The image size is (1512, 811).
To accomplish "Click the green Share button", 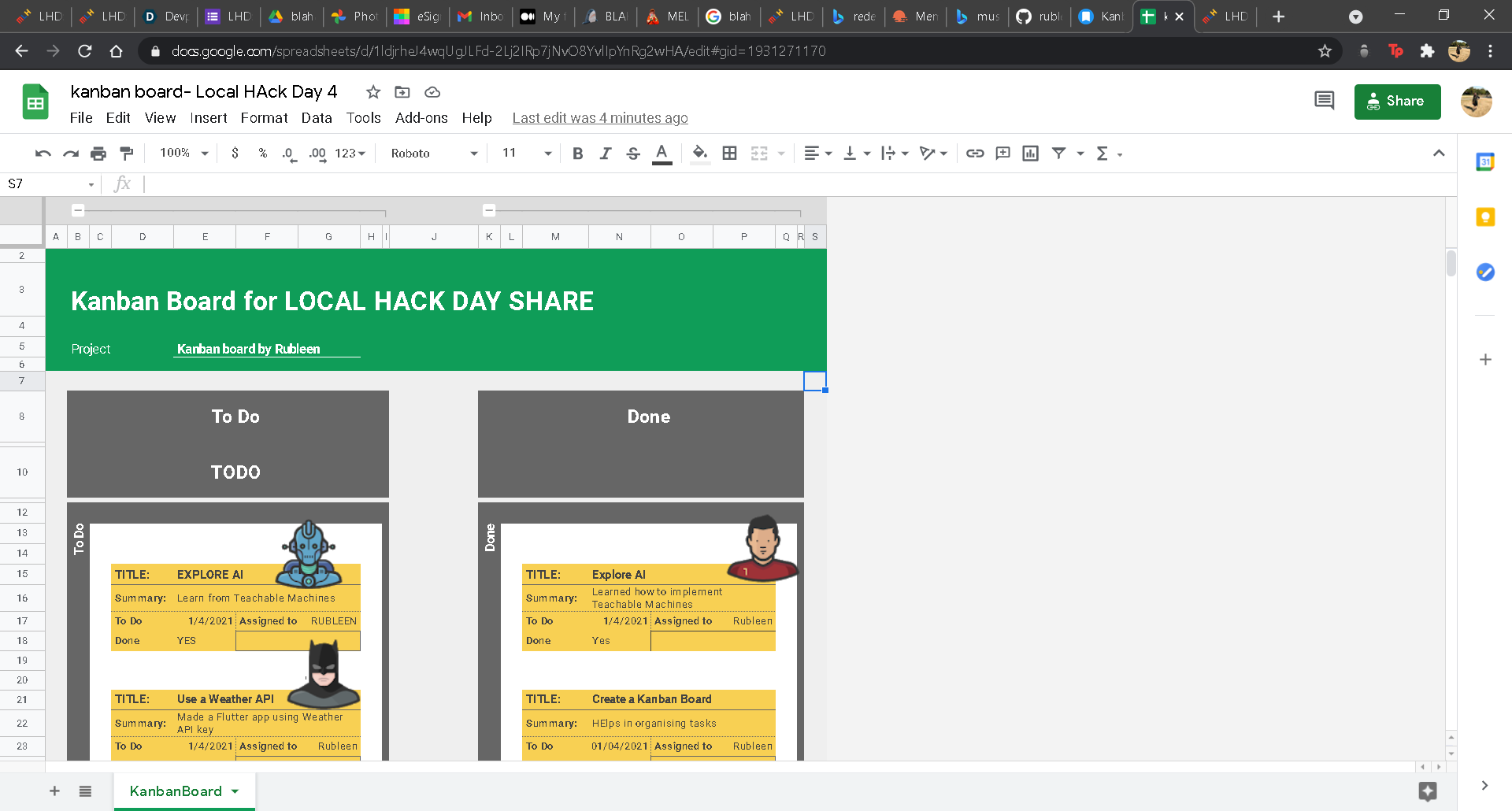I will [1397, 102].
